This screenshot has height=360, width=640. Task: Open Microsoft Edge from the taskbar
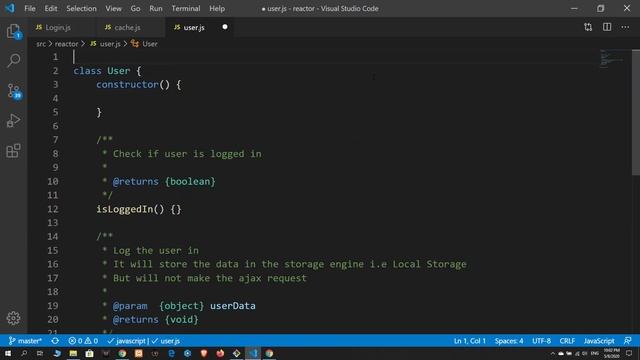171,353
